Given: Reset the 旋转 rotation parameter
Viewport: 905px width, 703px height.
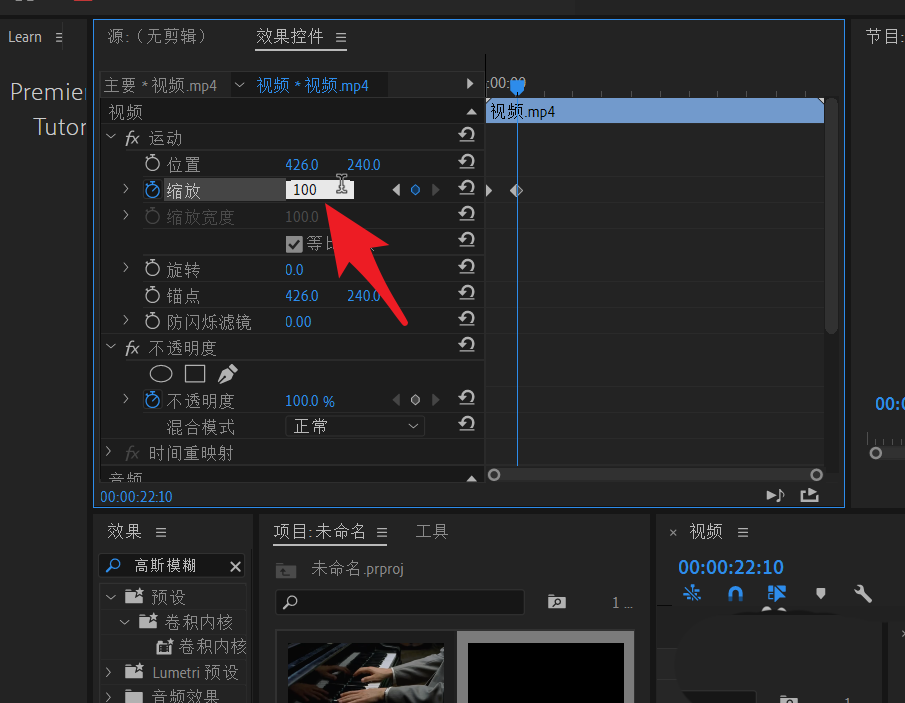Looking at the screenshot, I should (x=466, y=267).
